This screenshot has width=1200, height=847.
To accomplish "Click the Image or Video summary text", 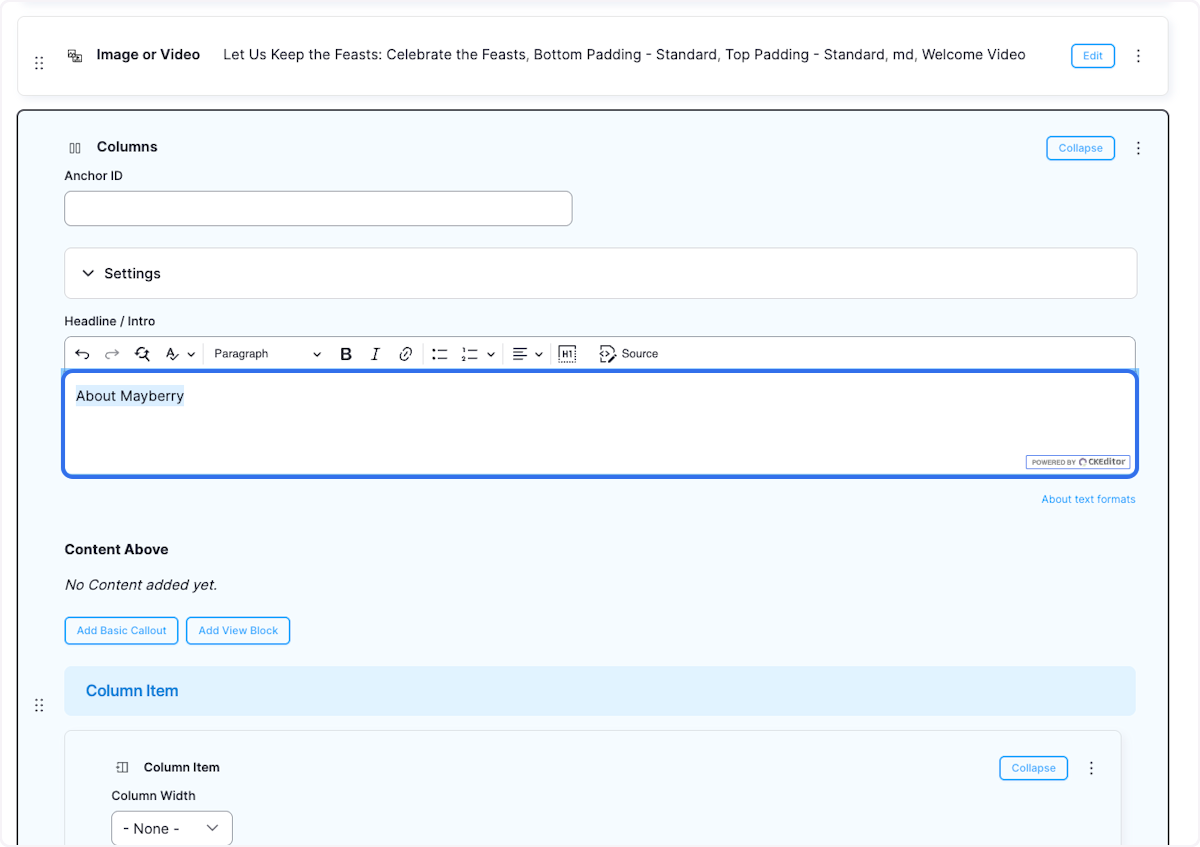I will pyautogui.click(x=624, y=55).
